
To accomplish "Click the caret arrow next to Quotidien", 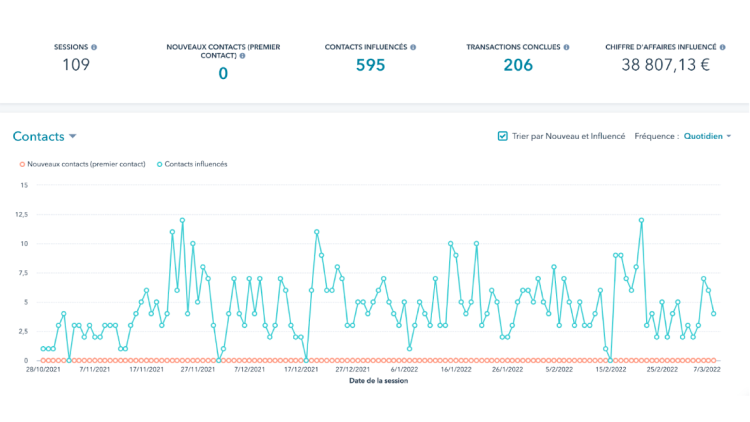I will (728, 136).
